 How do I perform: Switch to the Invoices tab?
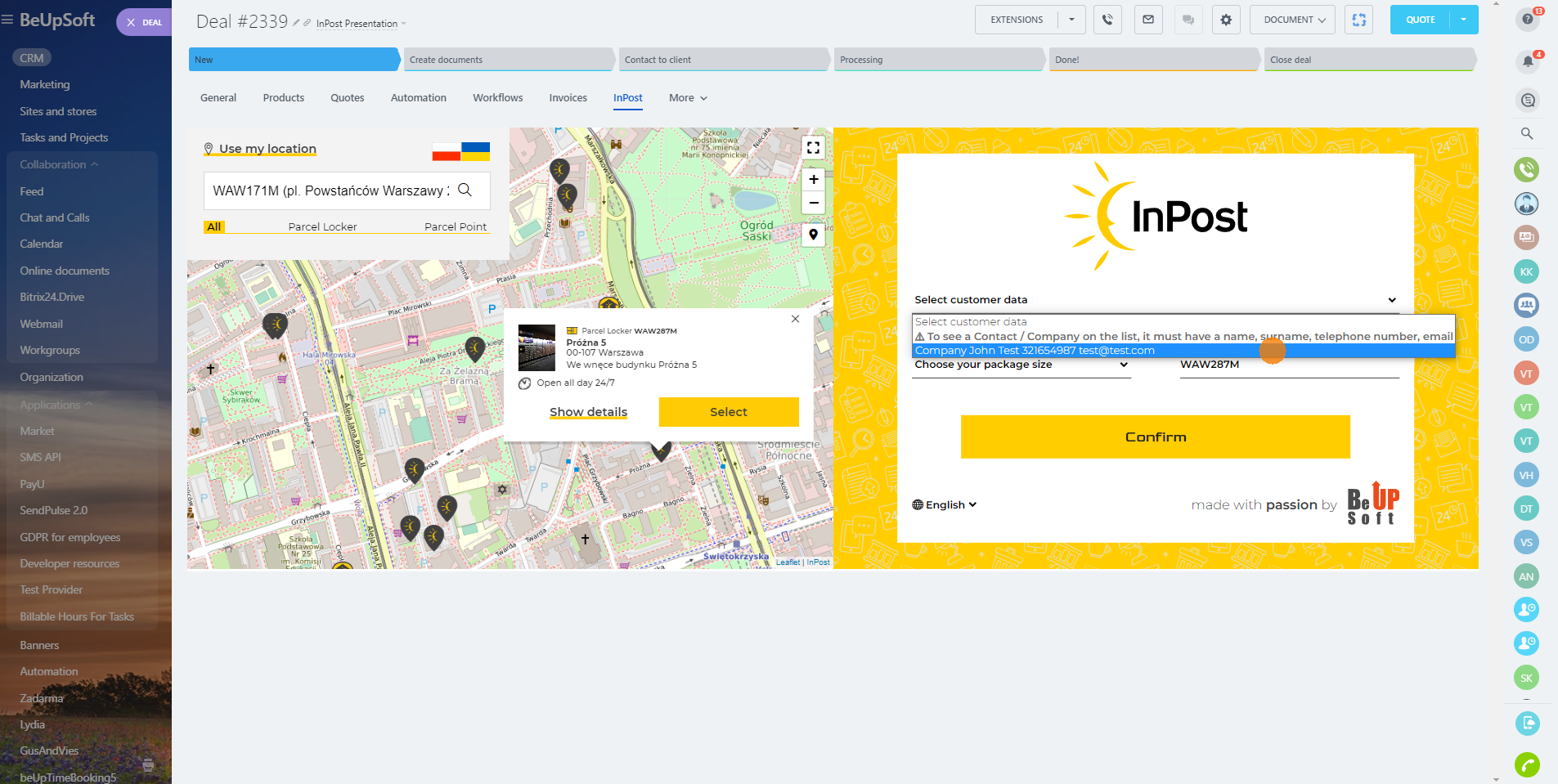click(568, 98)
